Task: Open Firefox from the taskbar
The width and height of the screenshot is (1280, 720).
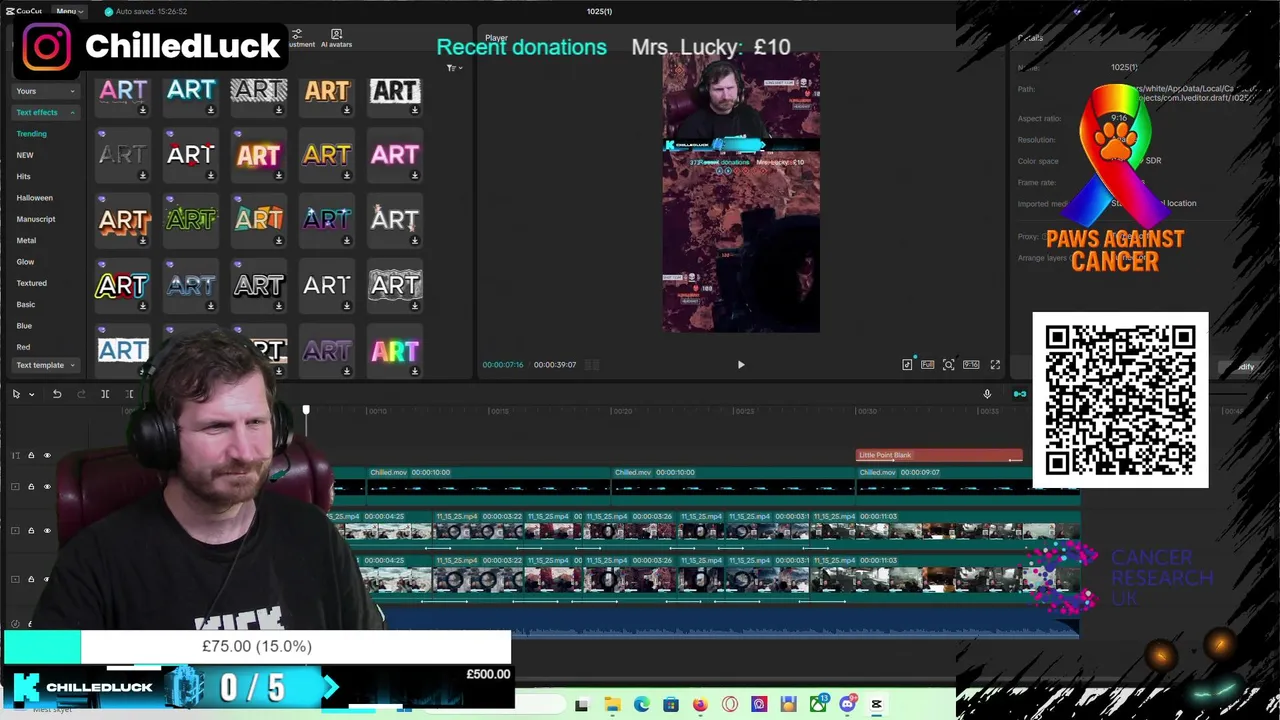Action: 700,705
